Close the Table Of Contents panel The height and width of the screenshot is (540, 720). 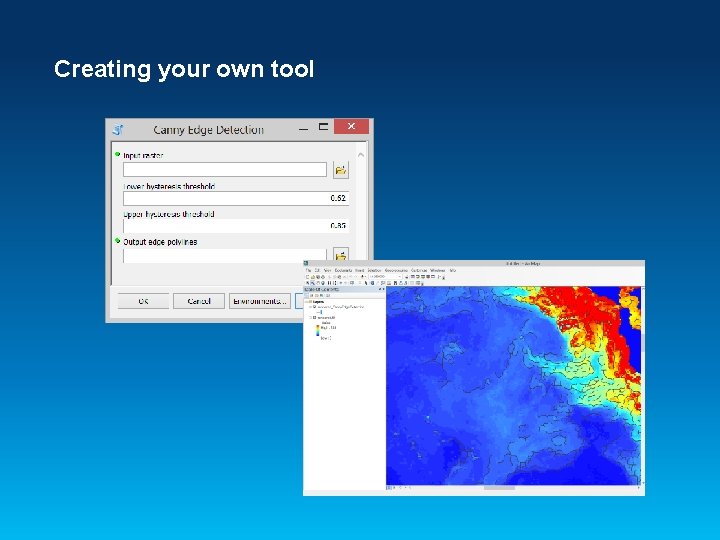point(383,289)
